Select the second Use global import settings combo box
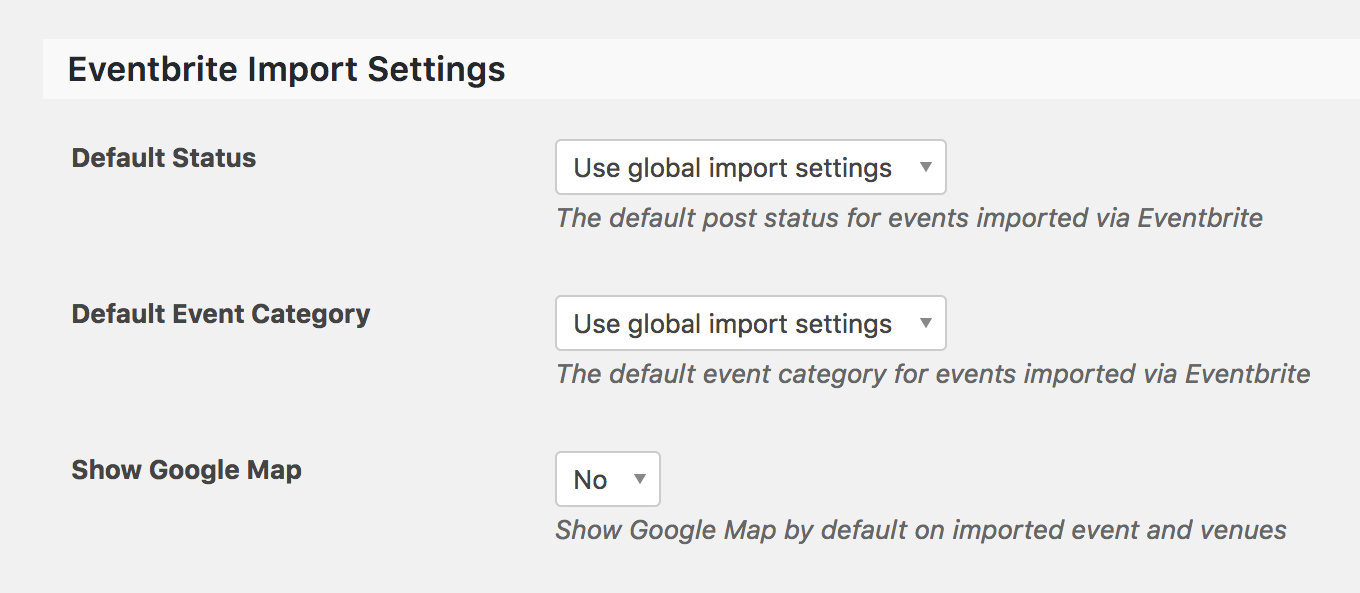This screenshot has width=1360, height=593. [x=750, y=323]
